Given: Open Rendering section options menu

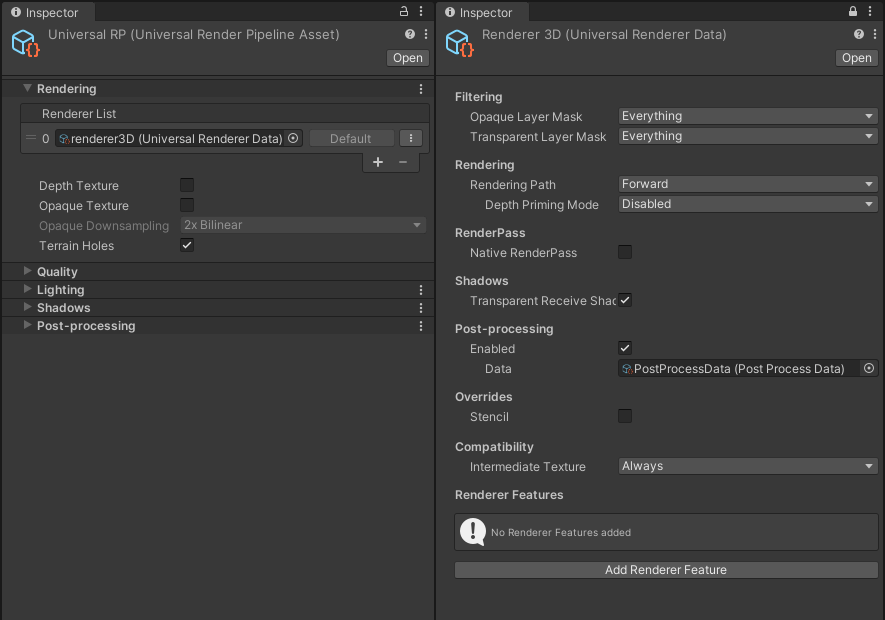Looking at the screenshot, I should pos(421,89).
